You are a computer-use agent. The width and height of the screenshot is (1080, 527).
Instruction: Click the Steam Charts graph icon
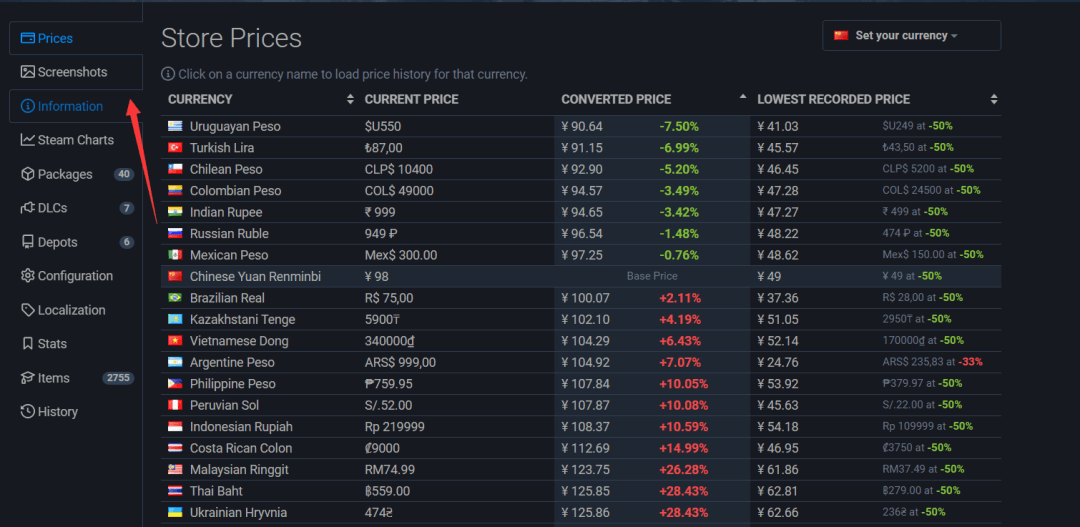tap(28, 140)
